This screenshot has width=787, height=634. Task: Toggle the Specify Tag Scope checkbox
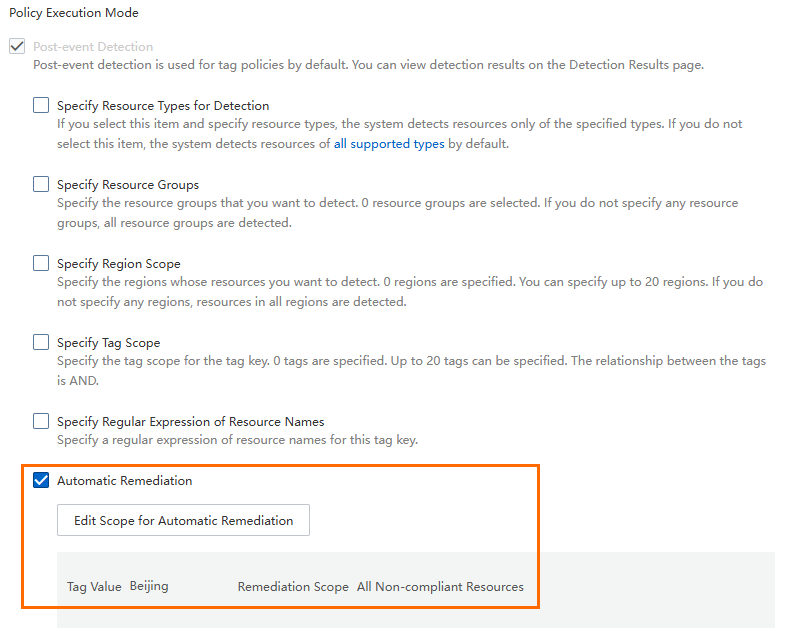(41, 342)
